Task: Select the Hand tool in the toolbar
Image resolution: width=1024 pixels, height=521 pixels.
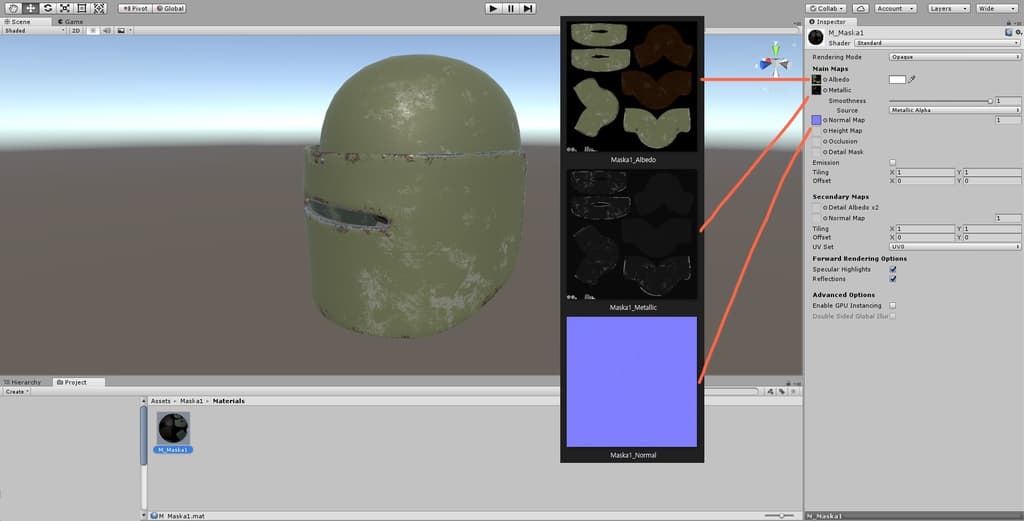Action: pyautogui.click(x=13, y=8)
